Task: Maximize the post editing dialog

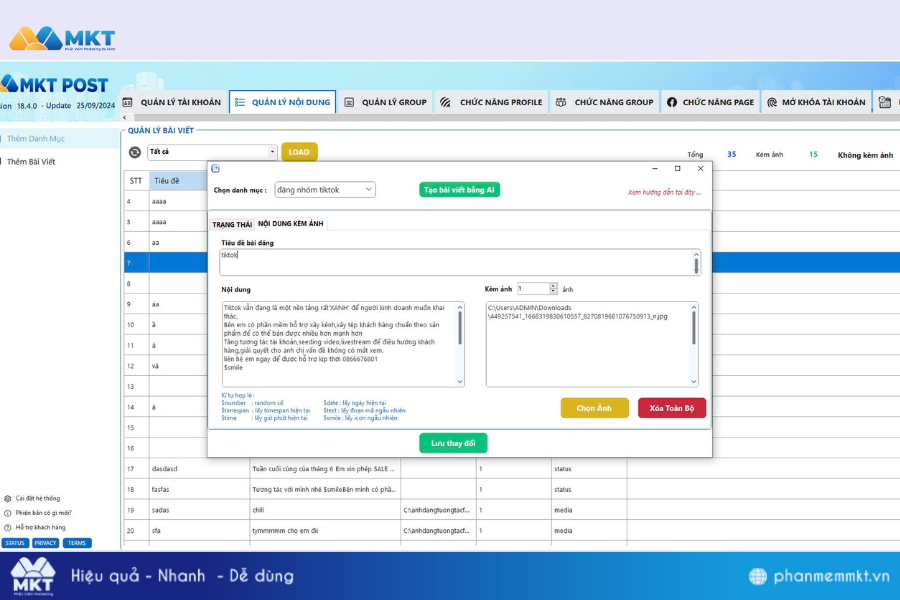Action: [x=677, y=168]
